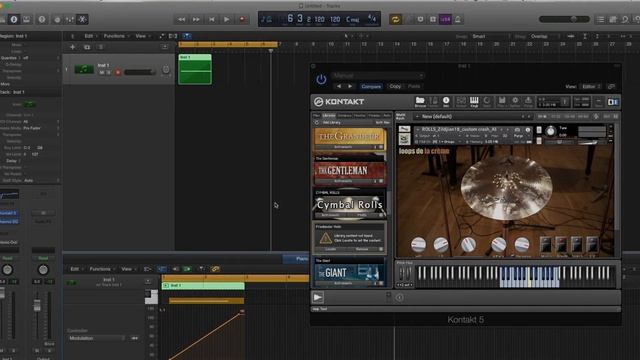Open the Manual preset dropdown in plugin header
This screenshot has width=640, height=360.
pyautogui.click(x=378, y=76)
